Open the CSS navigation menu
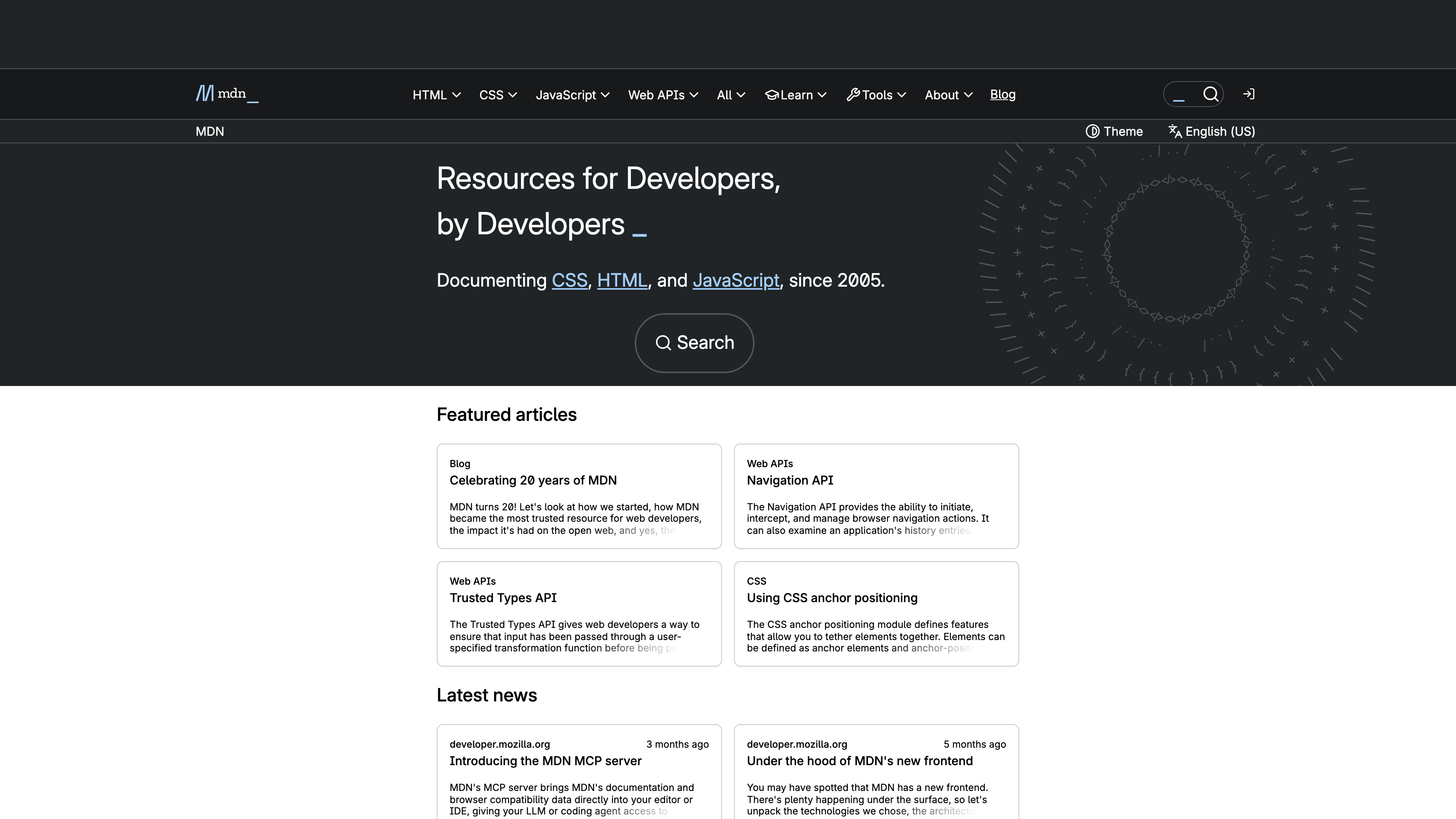1456x819 pixels. 498,94
